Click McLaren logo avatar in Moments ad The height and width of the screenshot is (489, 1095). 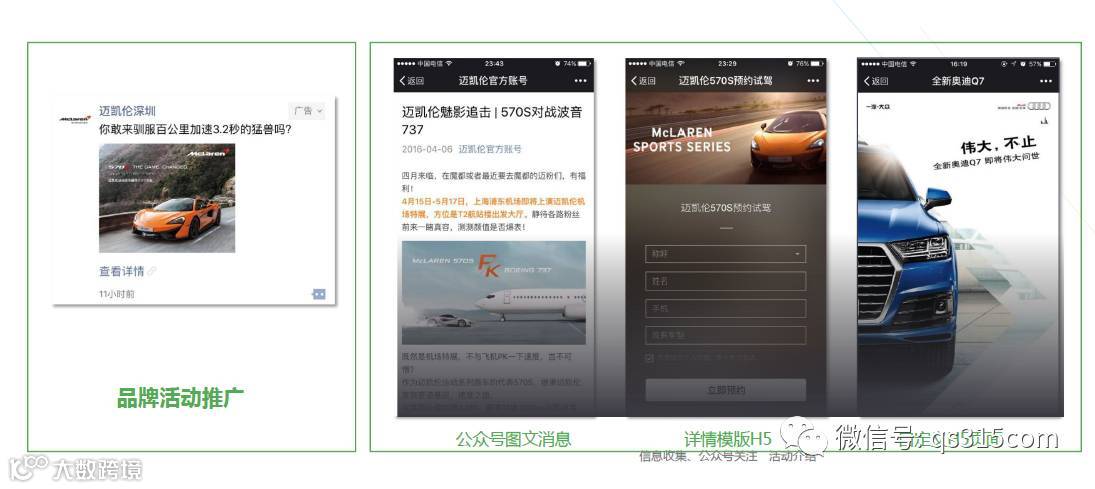pos(75,120)
